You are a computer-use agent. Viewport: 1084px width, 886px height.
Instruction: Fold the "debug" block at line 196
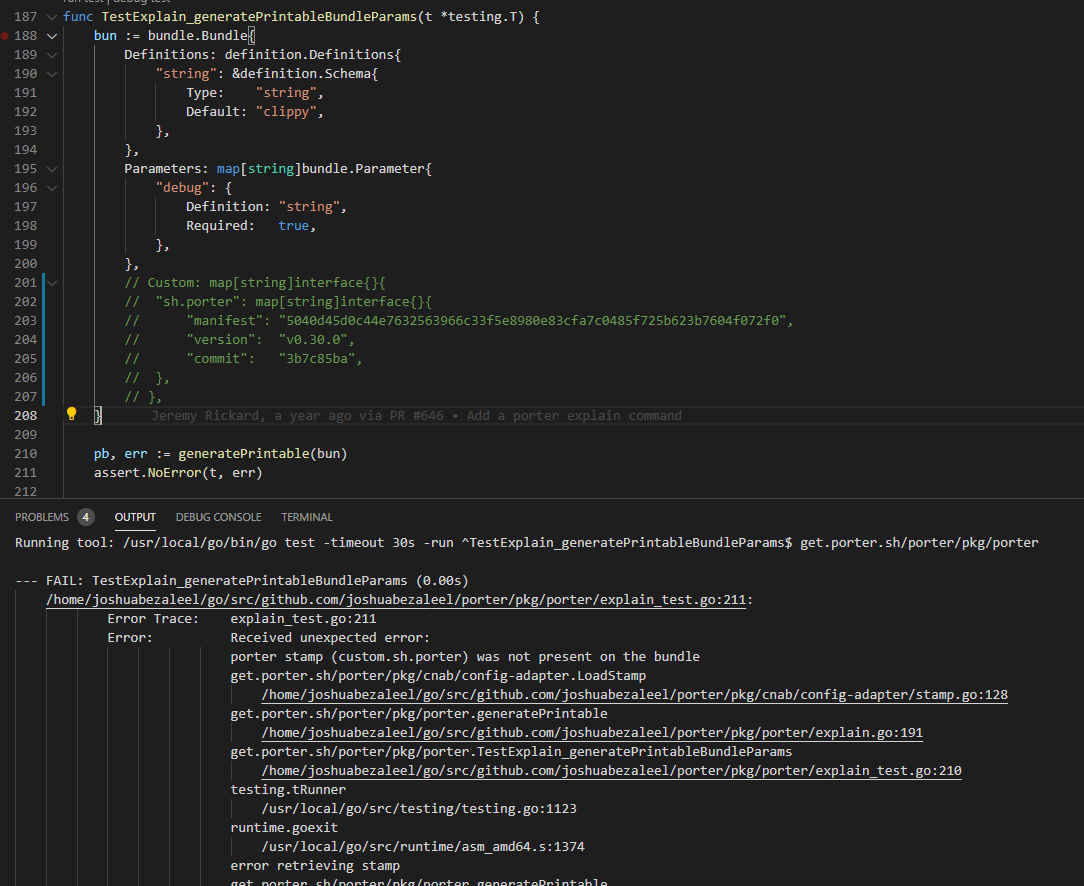pos(52,188)
